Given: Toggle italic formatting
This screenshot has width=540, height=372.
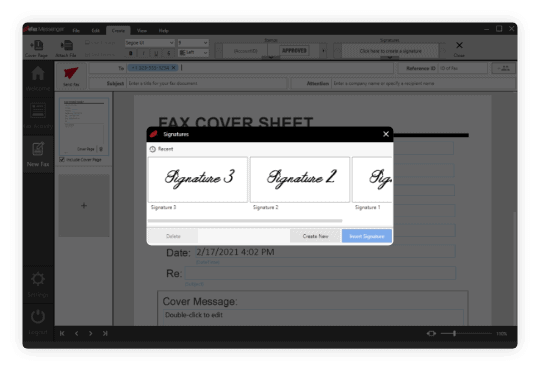Looking at the screenshot, I should tap(143, 53).
